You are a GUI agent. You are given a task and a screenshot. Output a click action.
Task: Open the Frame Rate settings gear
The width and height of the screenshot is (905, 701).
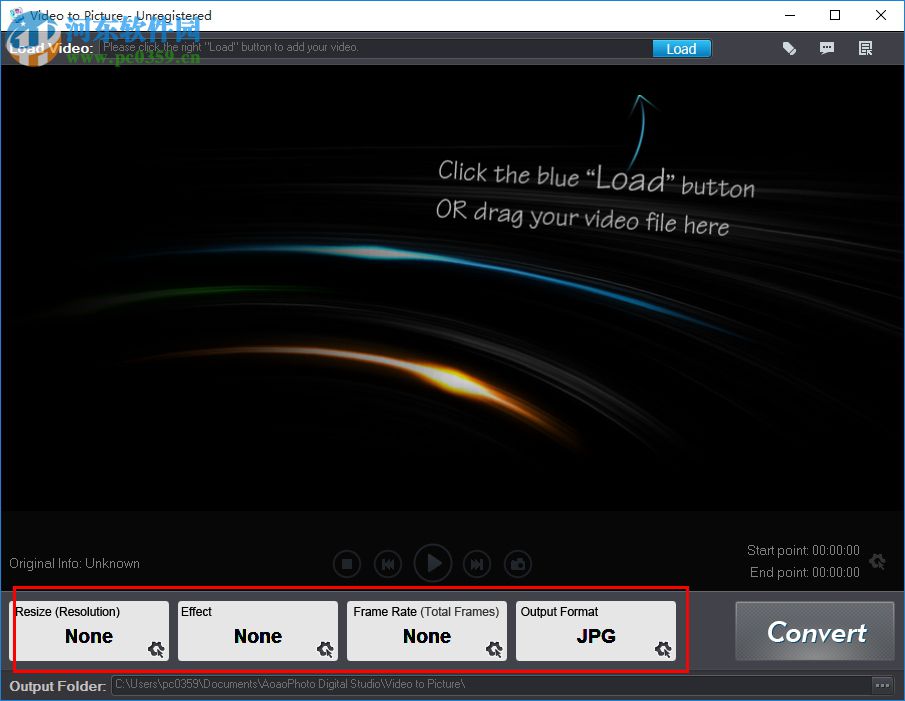click(494, 649)
